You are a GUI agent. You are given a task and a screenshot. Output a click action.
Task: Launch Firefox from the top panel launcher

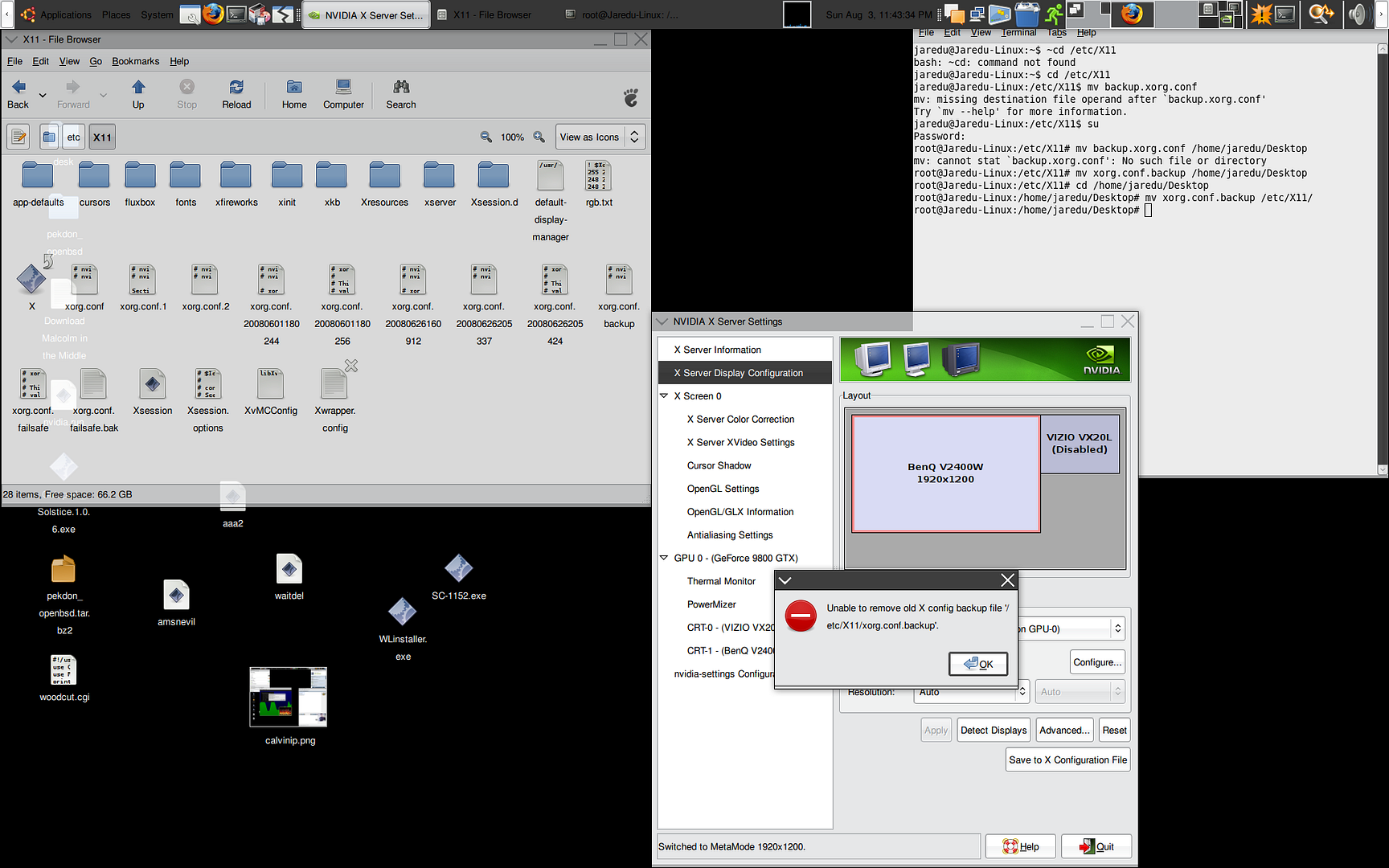(x=213, y=14)
